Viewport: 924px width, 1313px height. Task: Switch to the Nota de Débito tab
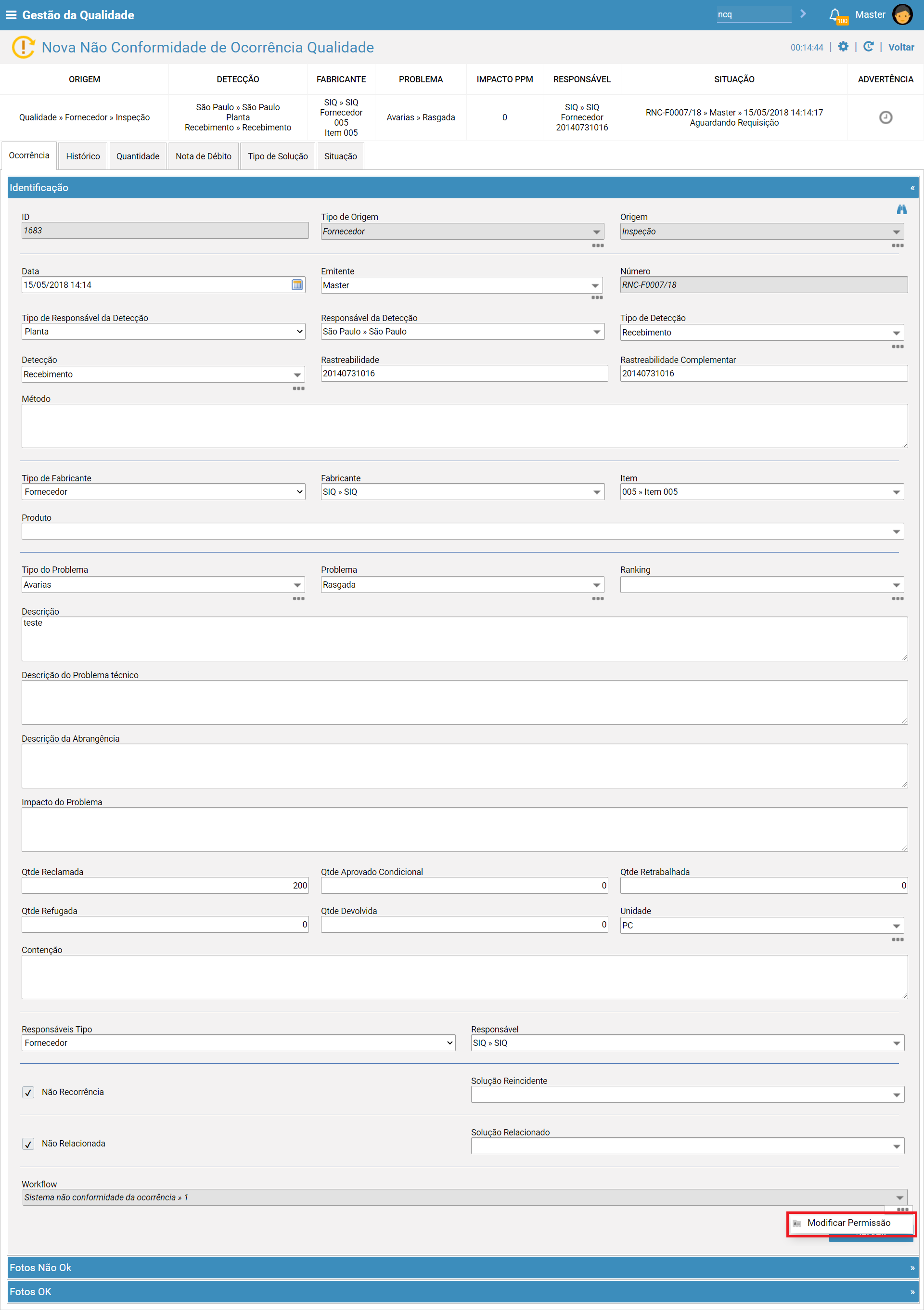(204, 156)
